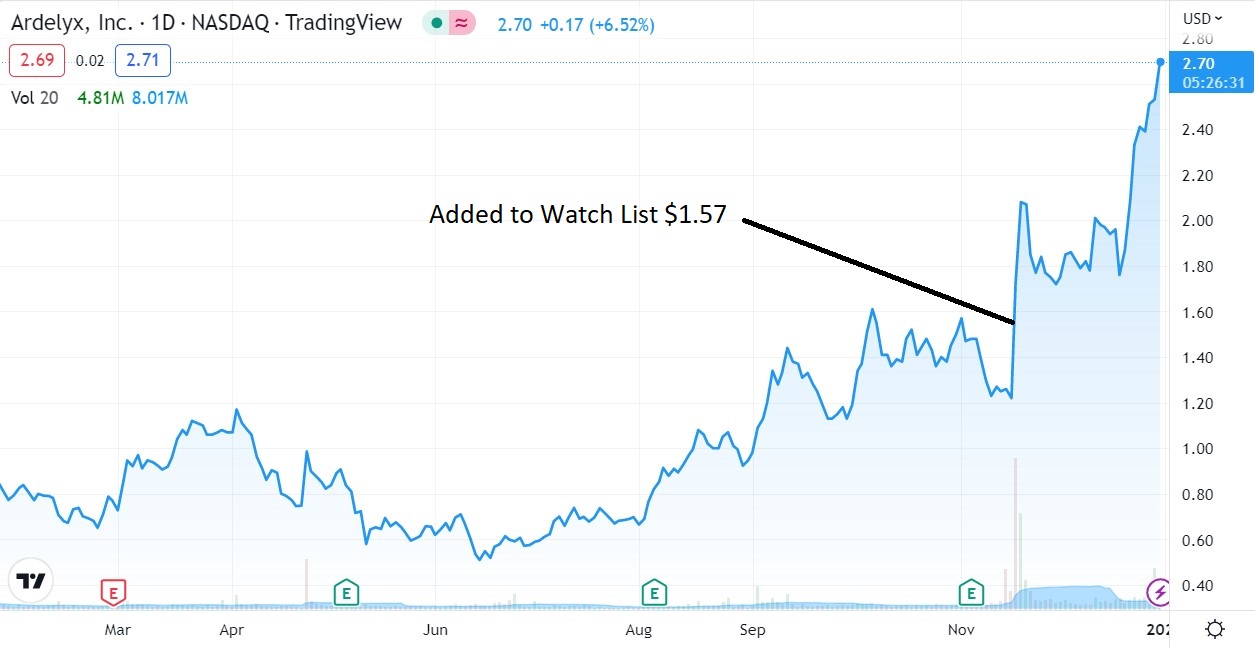Click the purple lightning event icon
1255x652 pixels.
point(1160,592)
